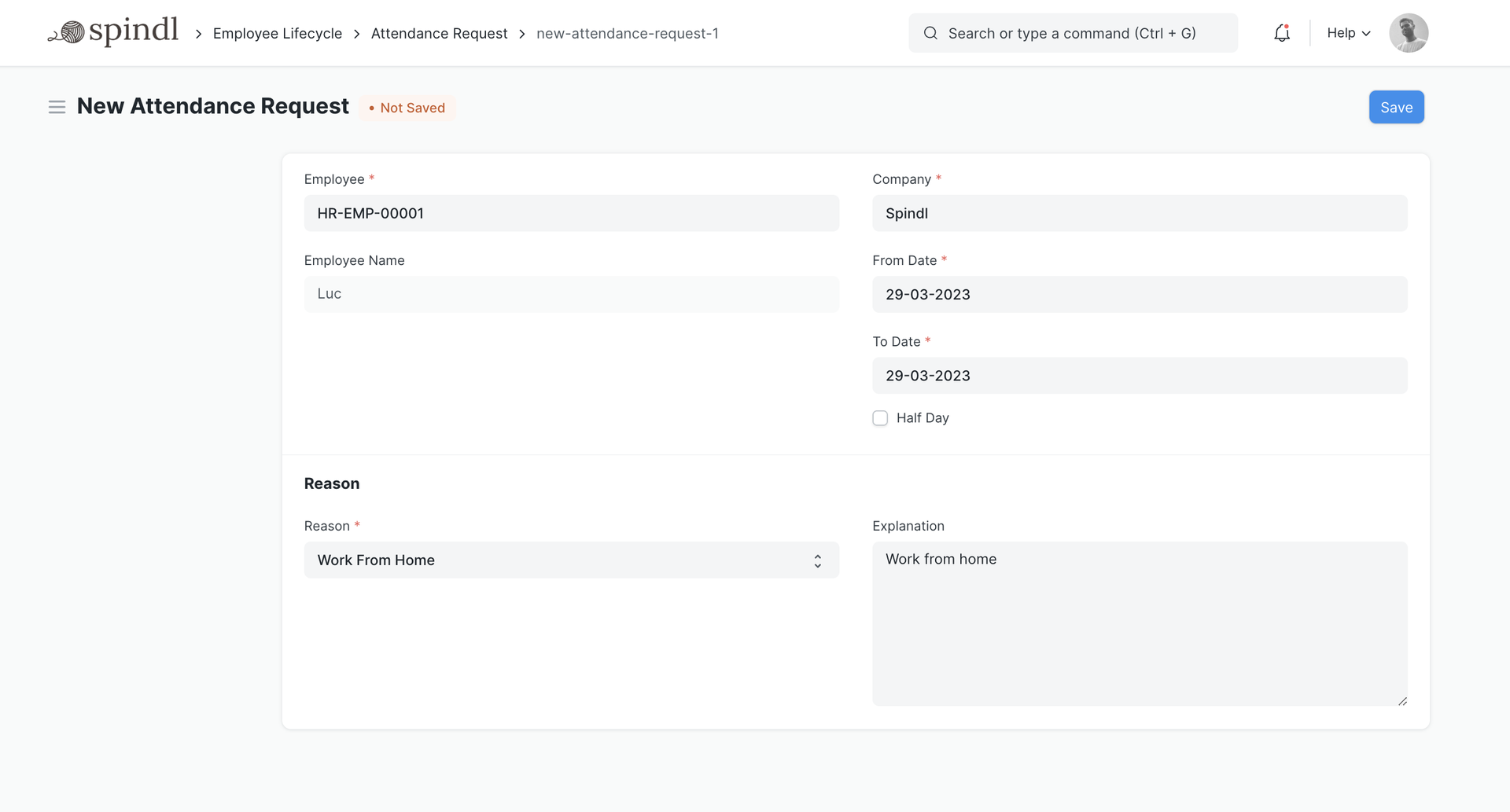Click the Explanation textarea resize handle

[1402, 700]
